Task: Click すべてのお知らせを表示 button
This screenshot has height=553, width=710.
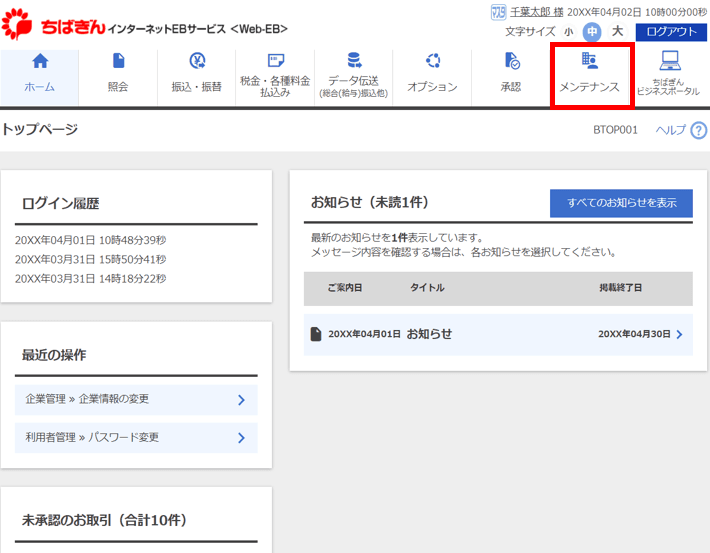Action: (x=621, y=203)
